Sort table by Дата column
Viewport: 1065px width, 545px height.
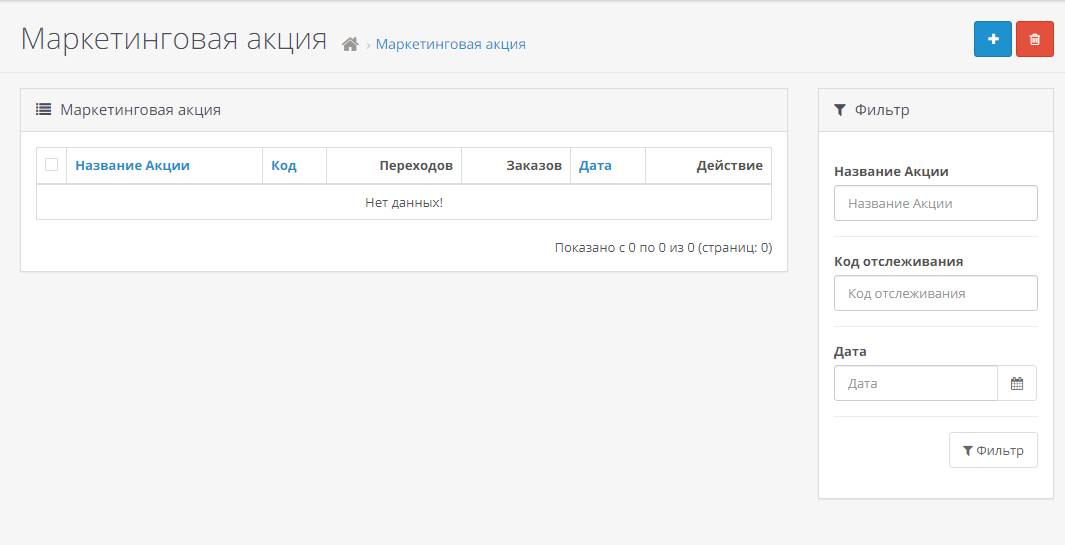pyautogui.click(x=595, y=166)
